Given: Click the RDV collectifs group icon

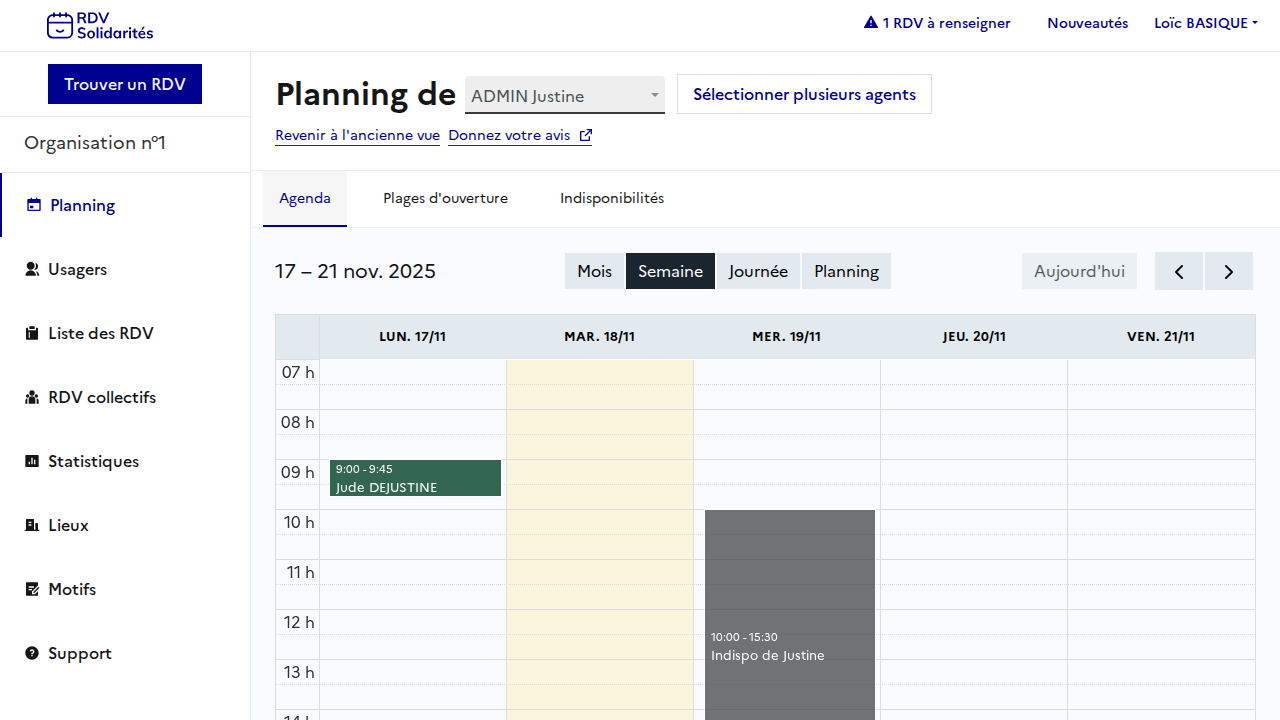Looking at the screenshot, I should pos(32,397).
